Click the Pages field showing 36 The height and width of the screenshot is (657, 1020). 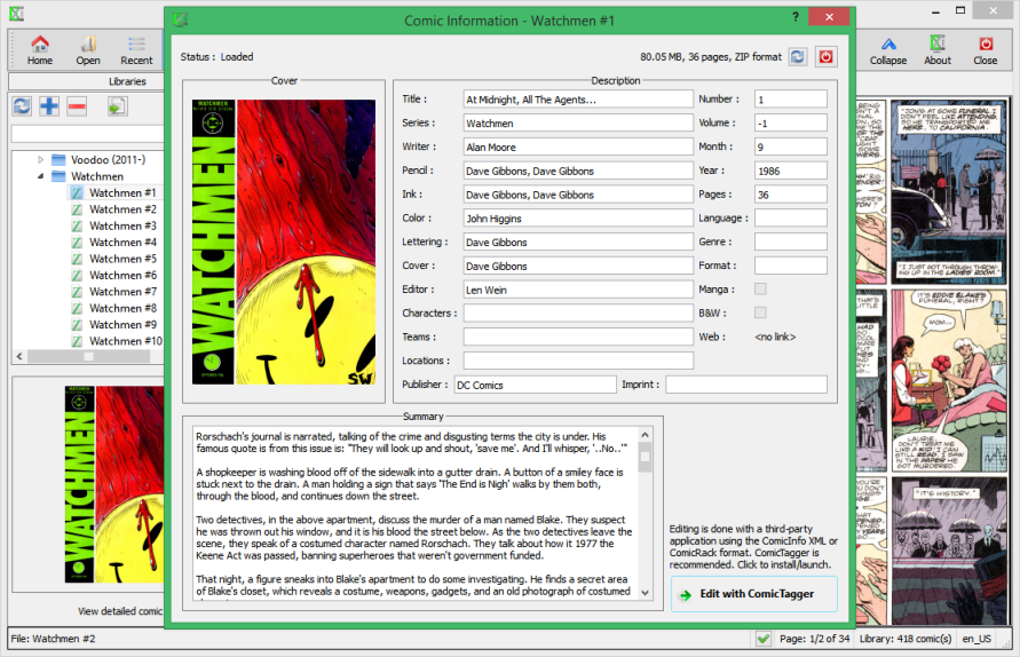pyautogui.click(x=790, y=194)
